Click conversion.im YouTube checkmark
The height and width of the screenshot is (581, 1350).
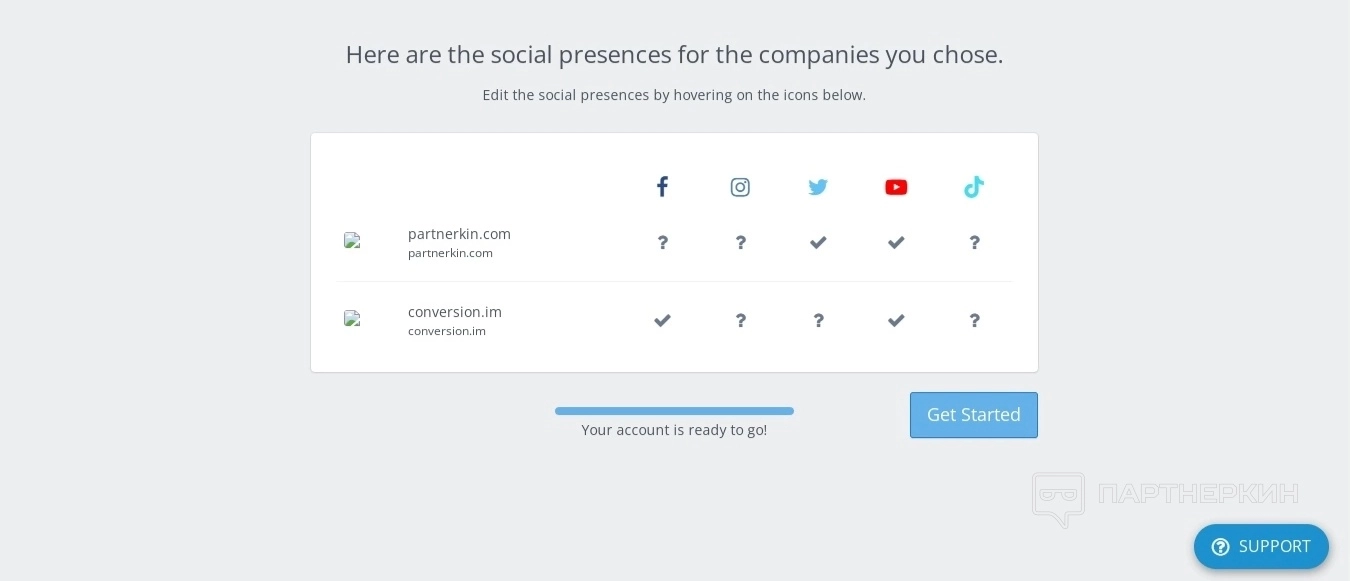[x=896, y=320]
